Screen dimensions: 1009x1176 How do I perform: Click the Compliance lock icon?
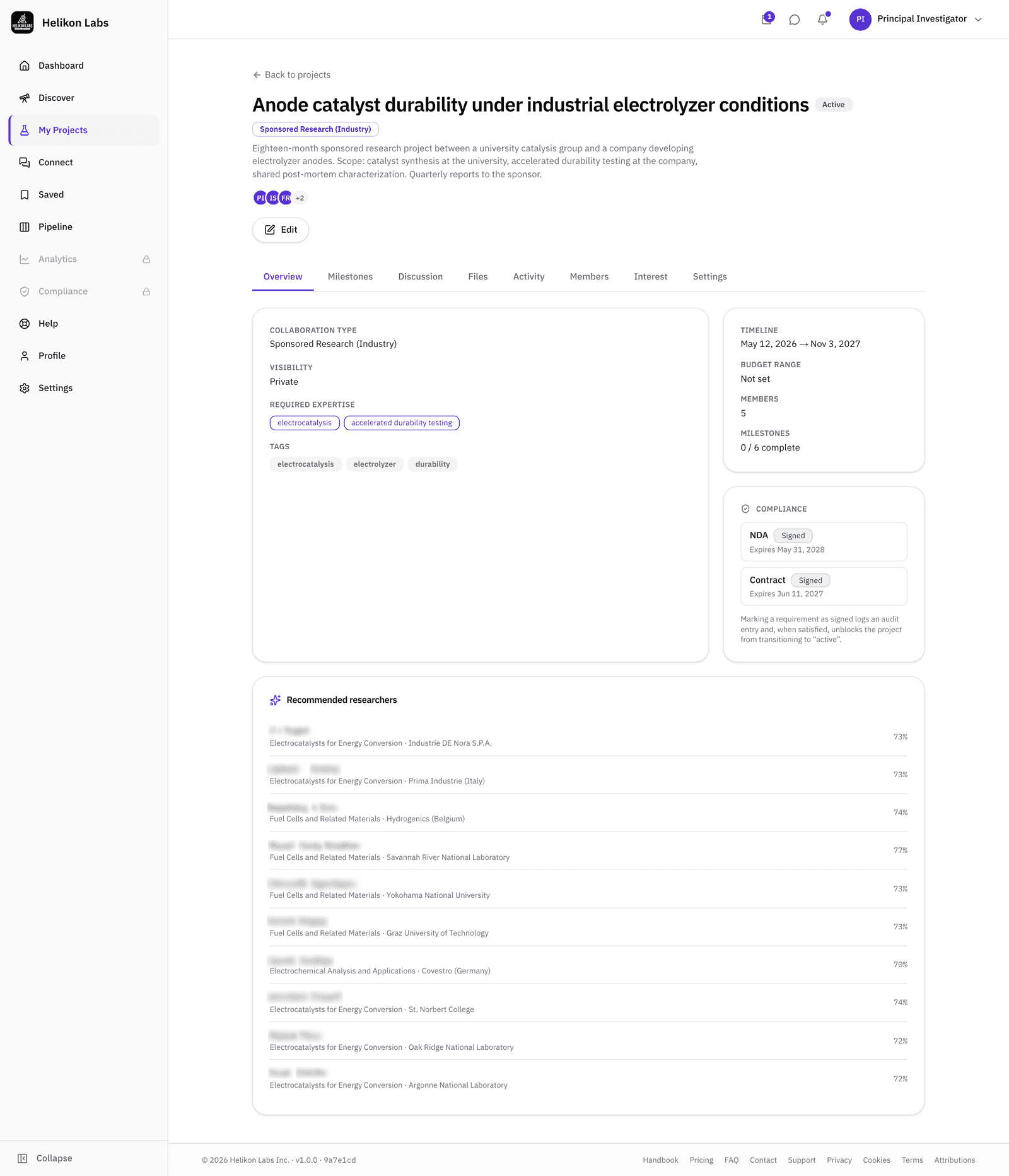tap(146, 291)
